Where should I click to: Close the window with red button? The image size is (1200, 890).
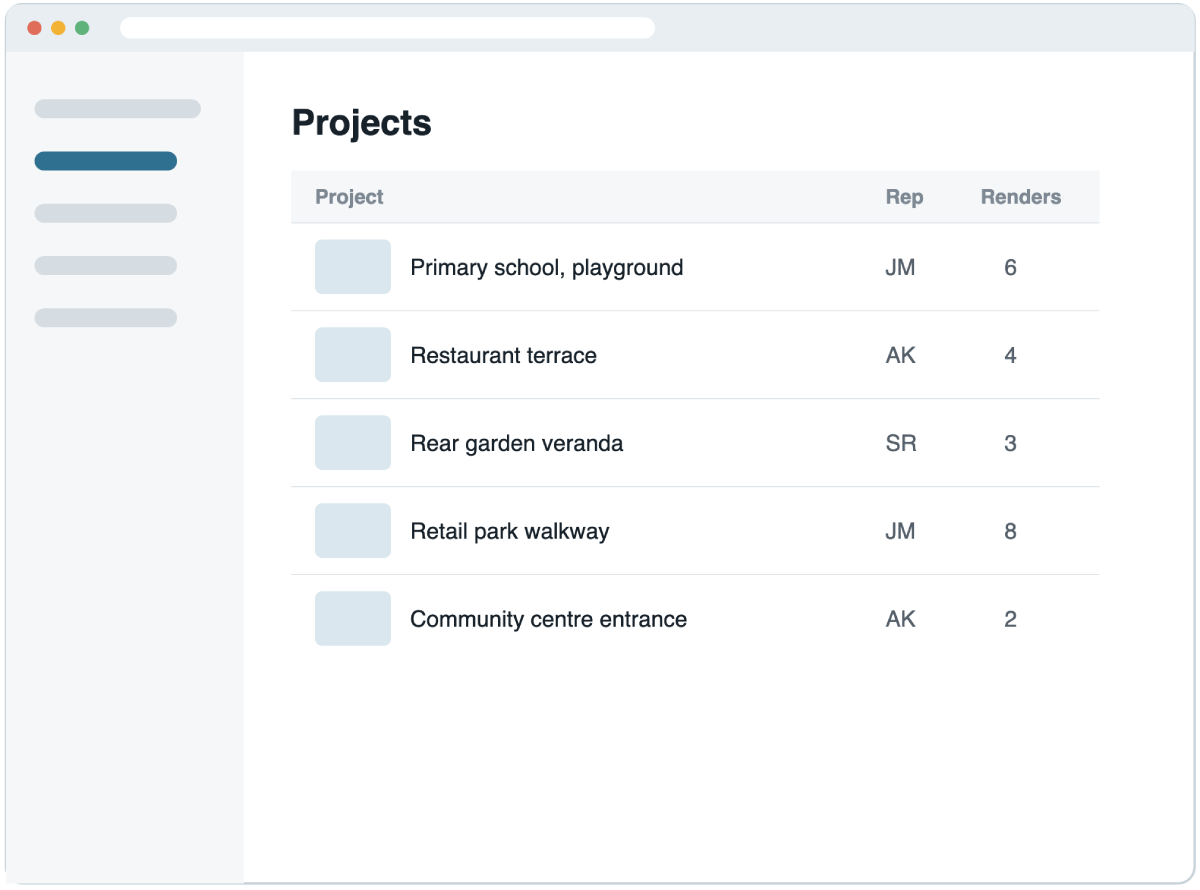(x=34, y=28)
